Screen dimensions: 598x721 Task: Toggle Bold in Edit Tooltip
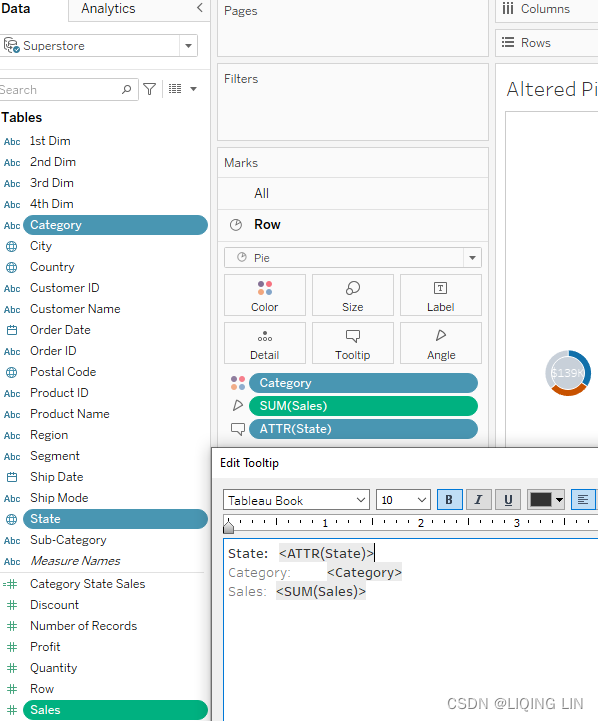click(449, 500)
